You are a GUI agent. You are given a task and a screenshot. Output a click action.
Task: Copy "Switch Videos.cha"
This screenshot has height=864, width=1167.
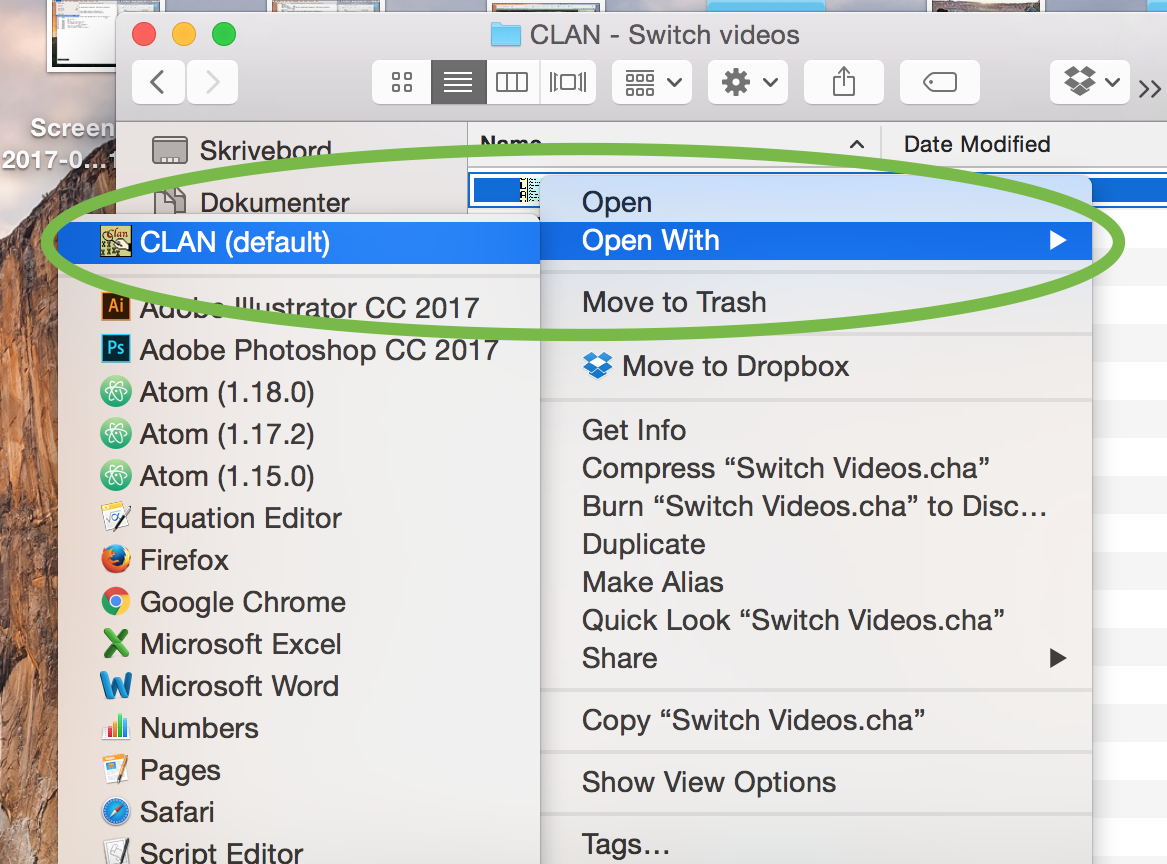tap(816, 720)
